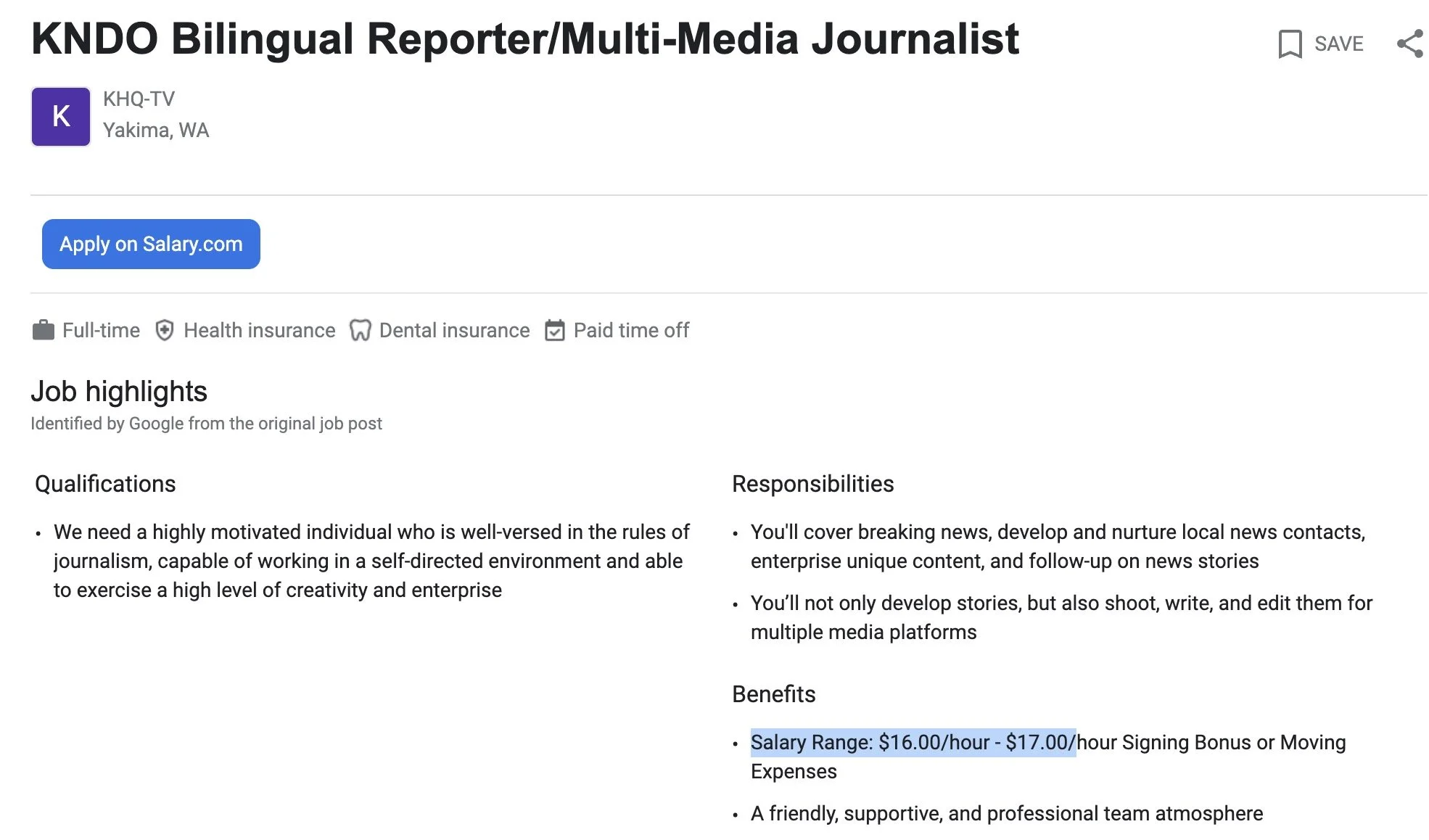This screenshot has height=840, width=1429.
Task: Click the Paid time off calendar icon
Action: coord(555,331)
